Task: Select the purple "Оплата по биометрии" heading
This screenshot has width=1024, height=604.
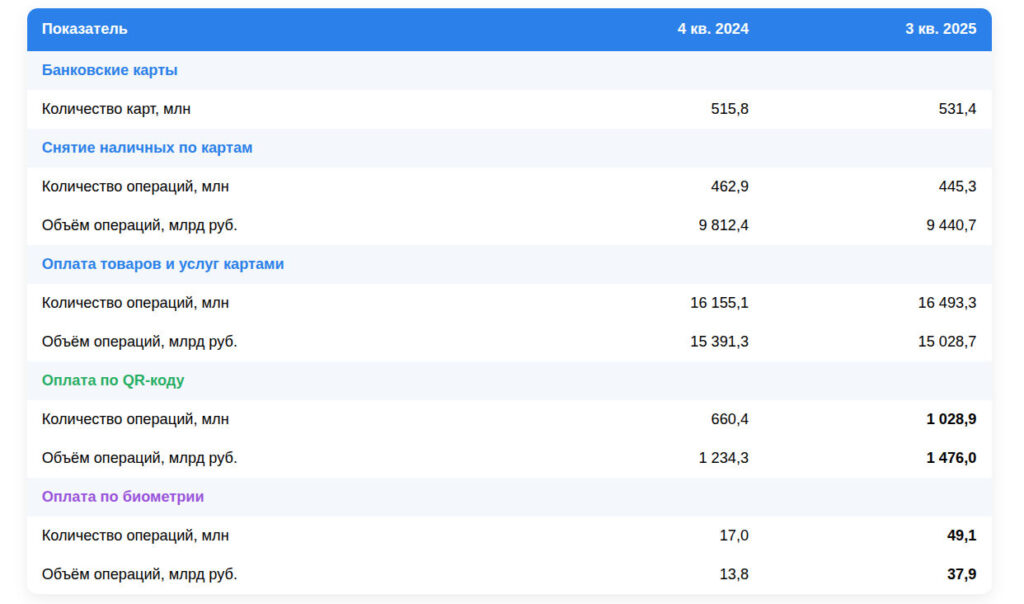Action: click(123, 497)
